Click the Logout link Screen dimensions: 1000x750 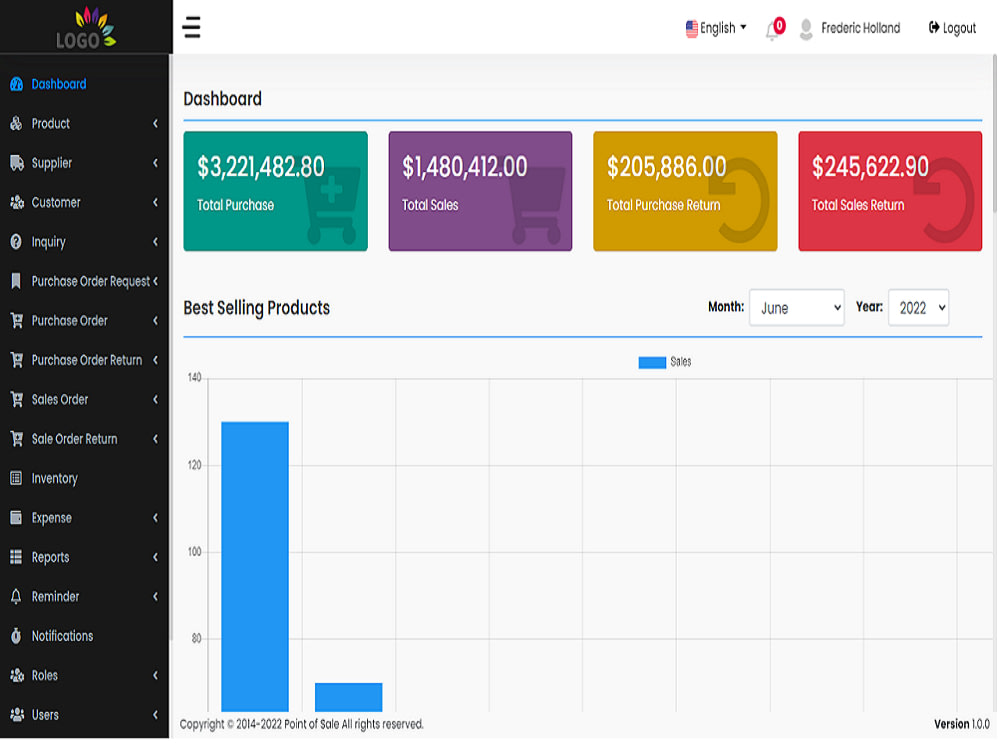click(952, 28)
